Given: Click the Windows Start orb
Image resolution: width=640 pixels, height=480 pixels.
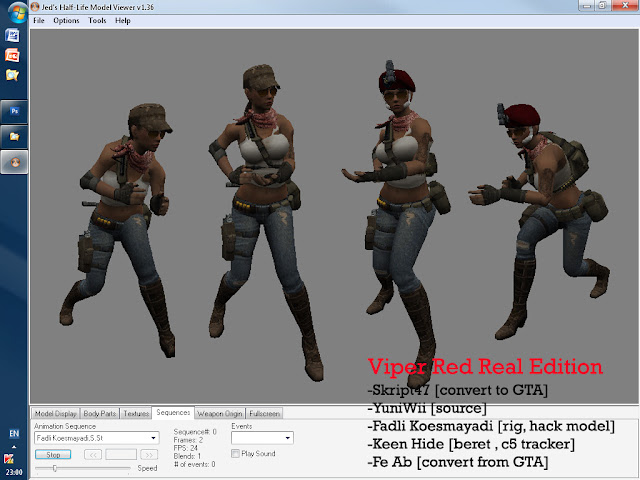Looking at the screenshot, I should pyautogui.click(x=18, y=12).
